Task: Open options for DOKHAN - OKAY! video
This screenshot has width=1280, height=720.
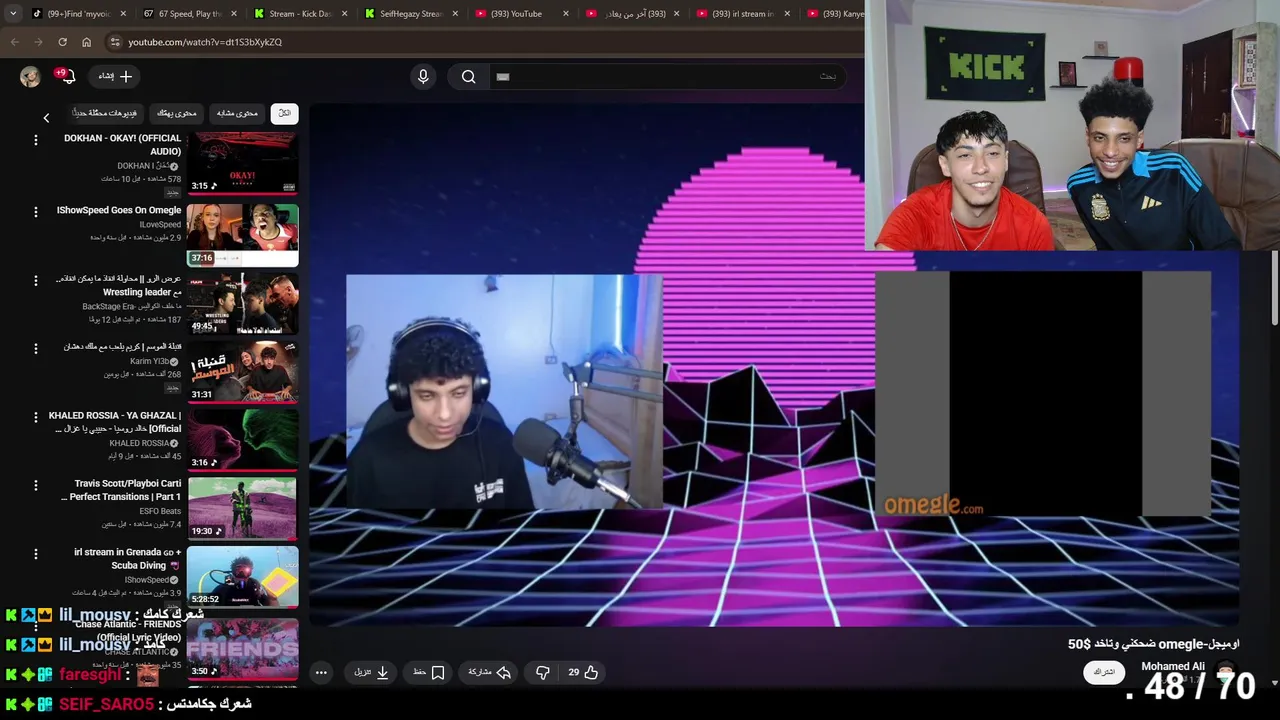Action: [36, 140]
